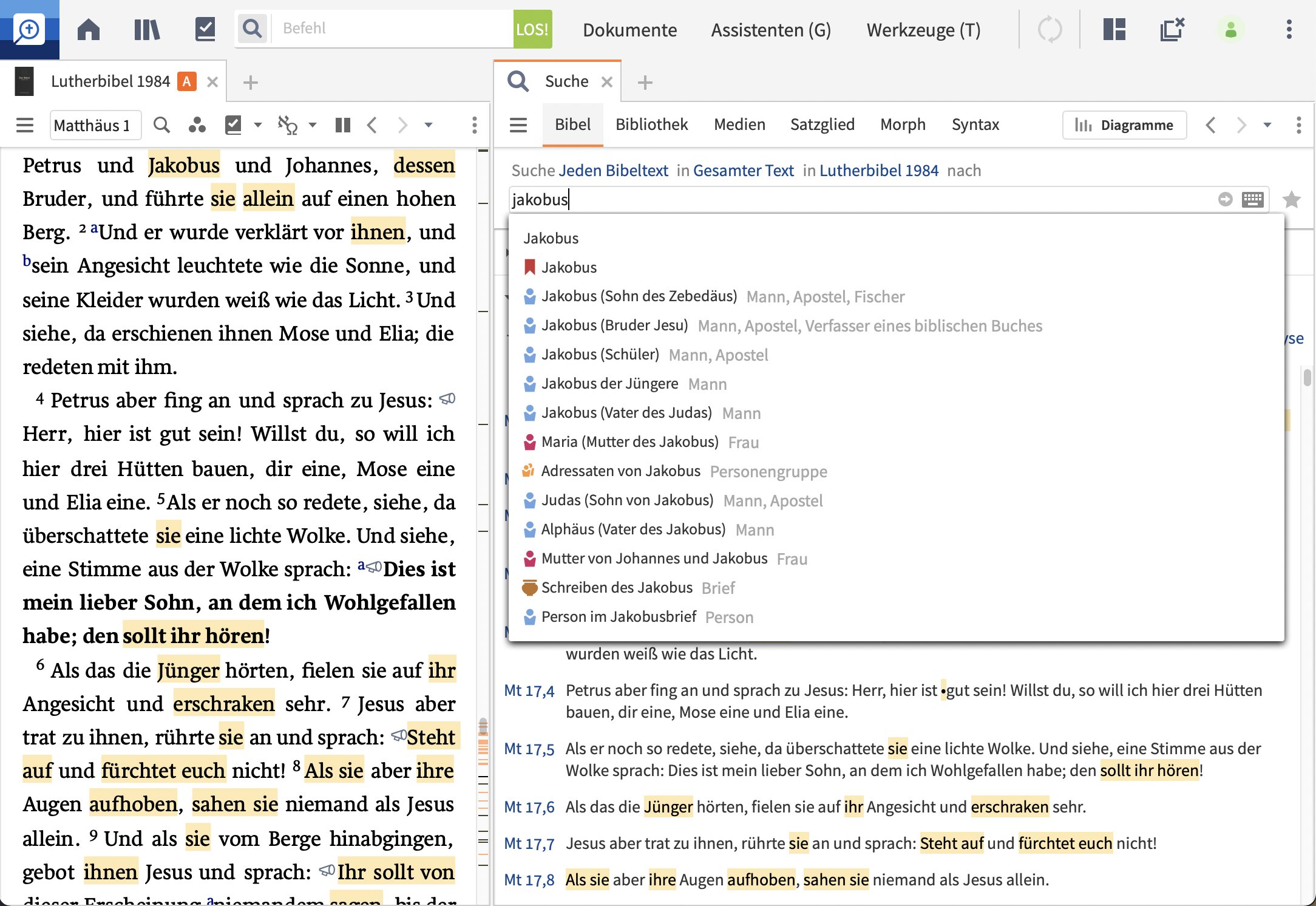This screenshot has height=906, width=1316.
Task: Switch to the Satzglied search tab
Action: tap(822, 124)
